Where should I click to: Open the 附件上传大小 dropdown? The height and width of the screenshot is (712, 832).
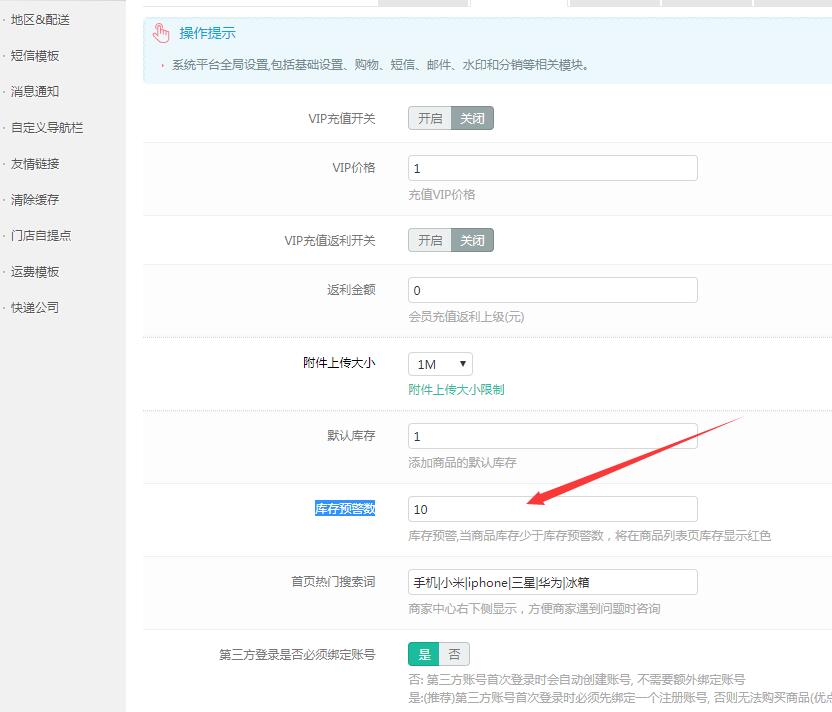[440, 364]
